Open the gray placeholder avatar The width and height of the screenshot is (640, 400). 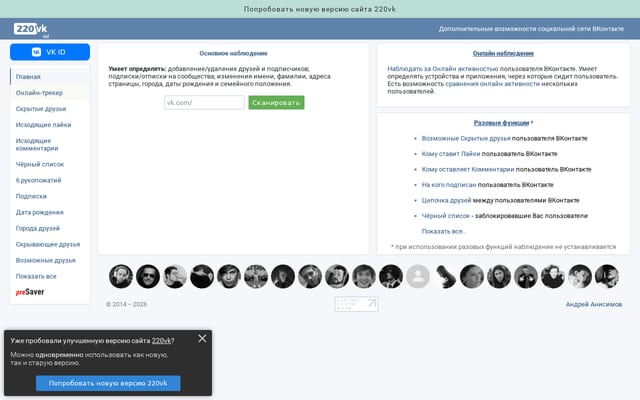coord(418,276)
